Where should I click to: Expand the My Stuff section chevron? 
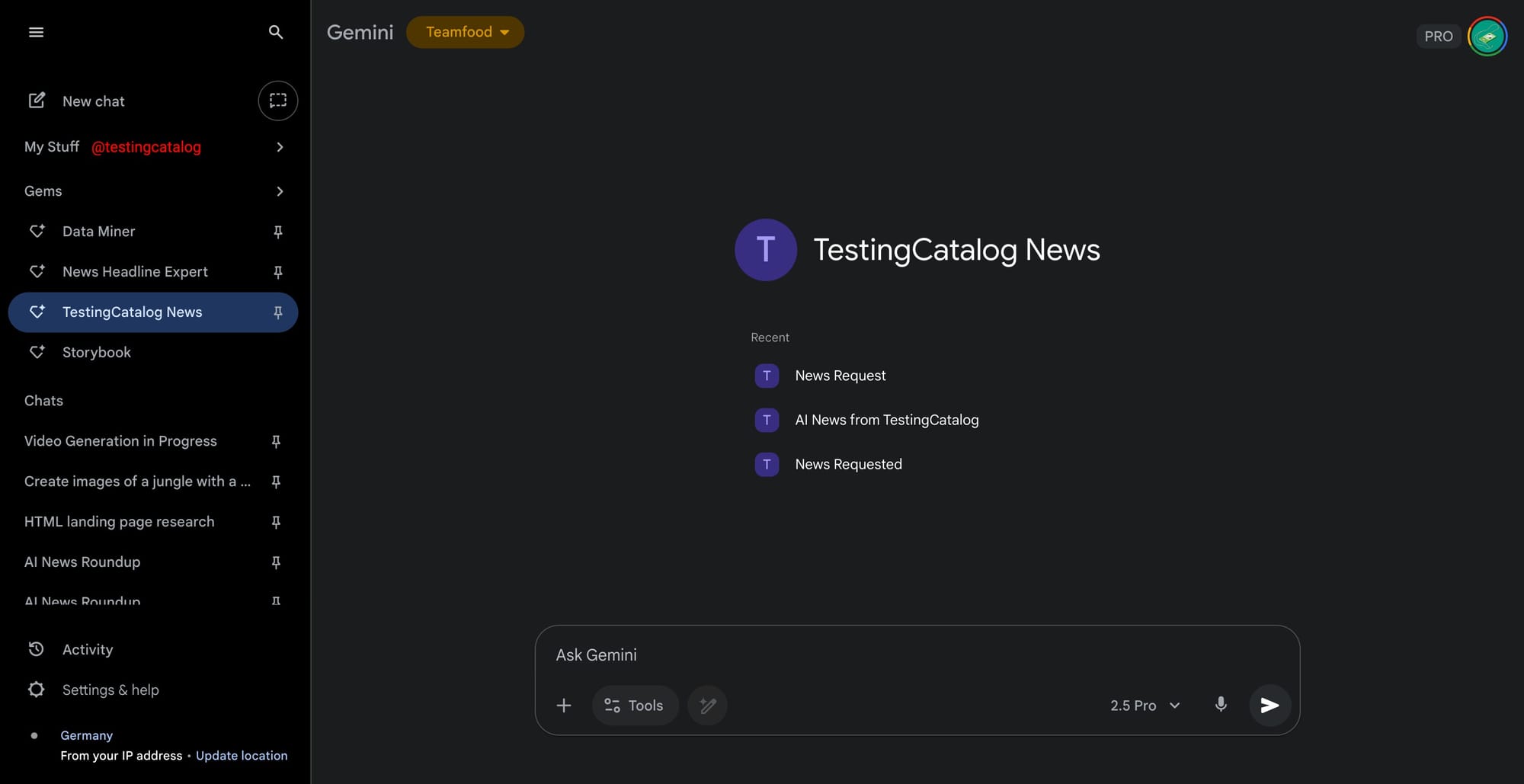pyautogui.click(x=280, y=147)
